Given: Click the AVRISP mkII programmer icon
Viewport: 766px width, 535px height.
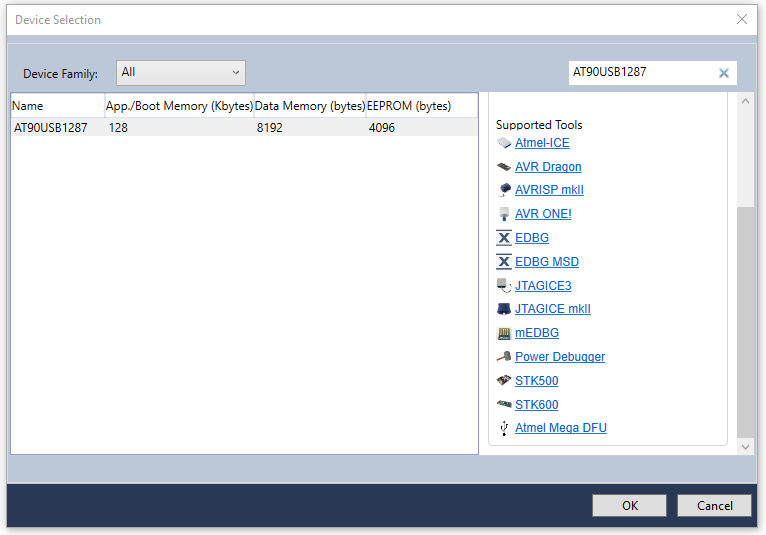Looking at the screenshot, I should pyautogui.click(x=504, y=190).
